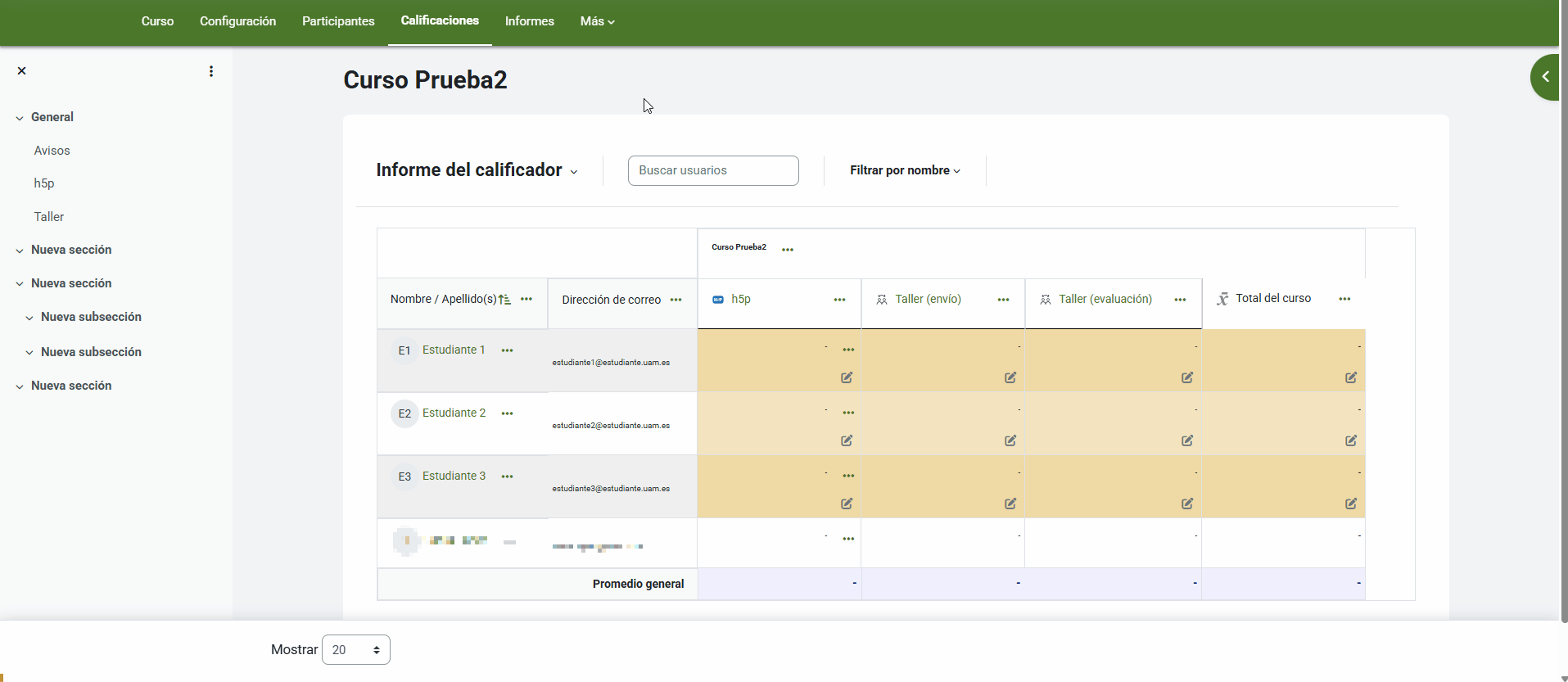
Task: Open Estudiante 1 profile link
Action: click(454, 350)
